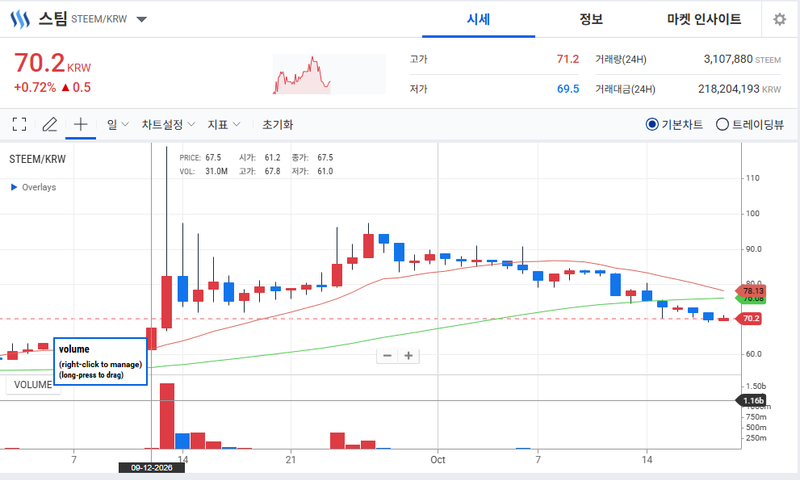Screen dimensions: 800x480
Task: Zoom out chart with minus button
Action: click(387, 356)
